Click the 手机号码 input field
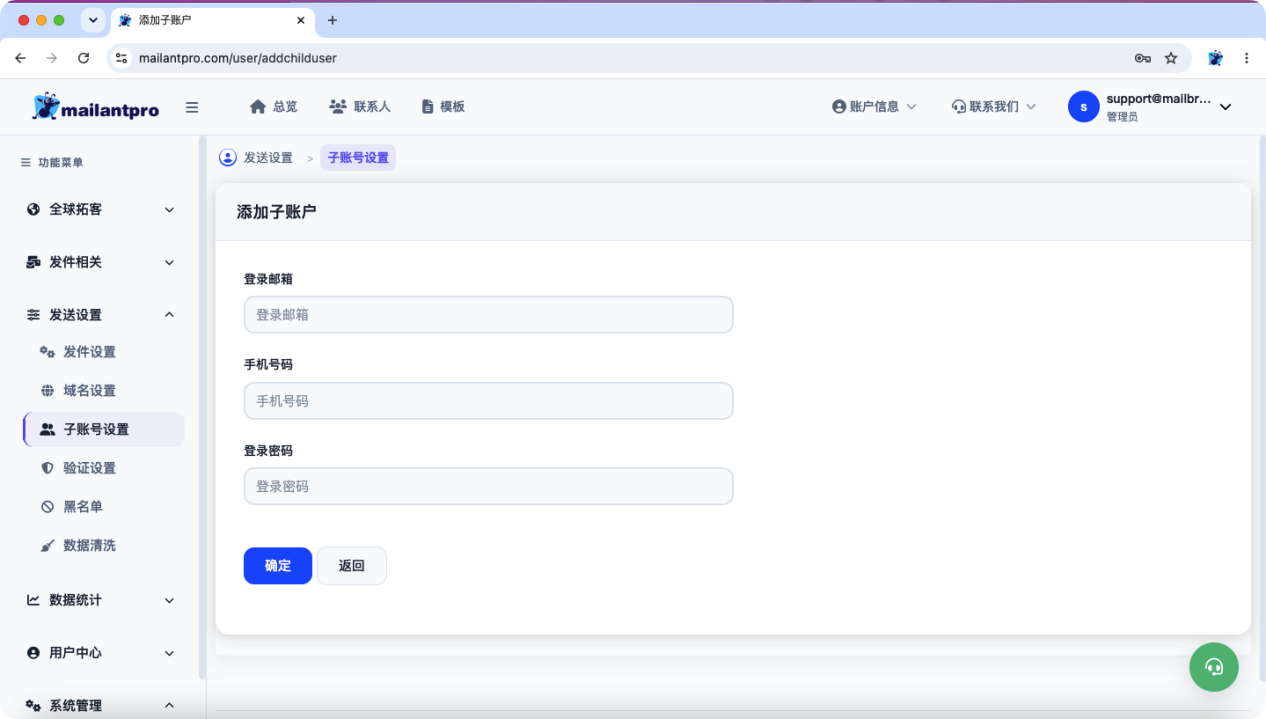 [x=488, y=401]
